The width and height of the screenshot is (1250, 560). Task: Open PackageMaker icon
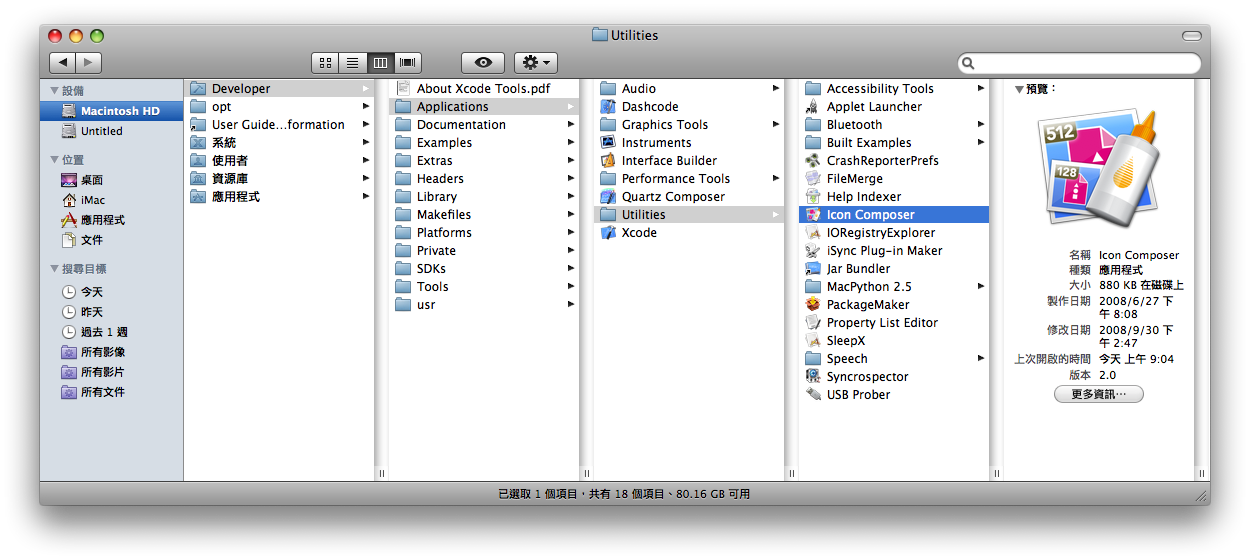coord(813,305)
